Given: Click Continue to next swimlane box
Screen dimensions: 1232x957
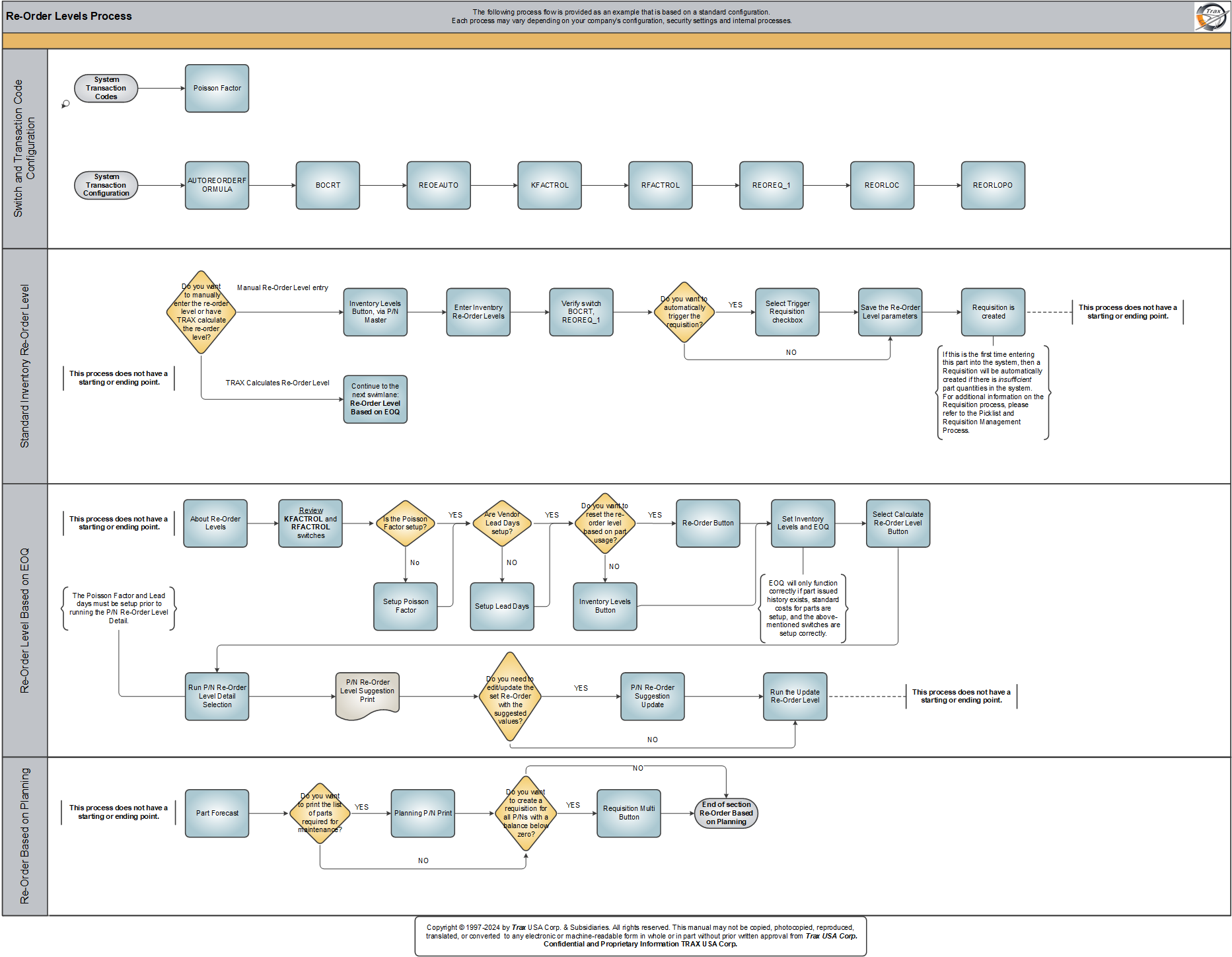Looking at the screenshot, I should (x=375, y=399).
